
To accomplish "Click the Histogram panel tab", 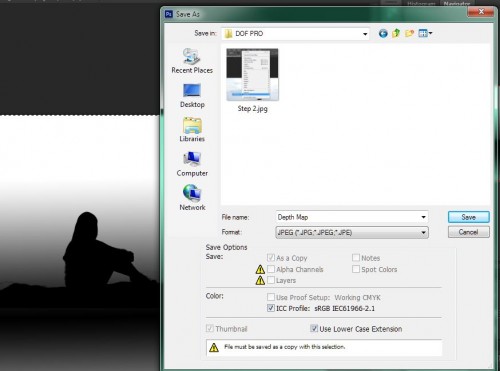I will [x=421, y=4].
